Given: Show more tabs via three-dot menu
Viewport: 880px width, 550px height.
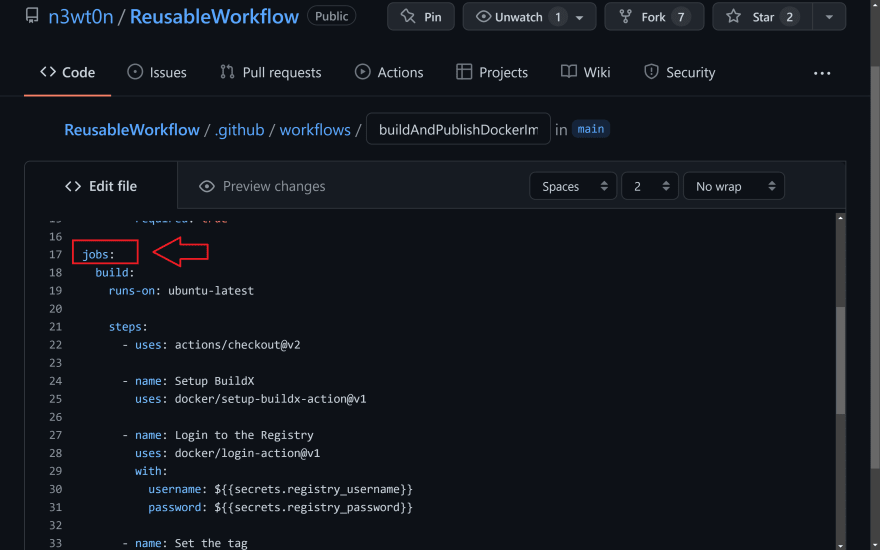Looking at the screenshot, I should point(822,73).
